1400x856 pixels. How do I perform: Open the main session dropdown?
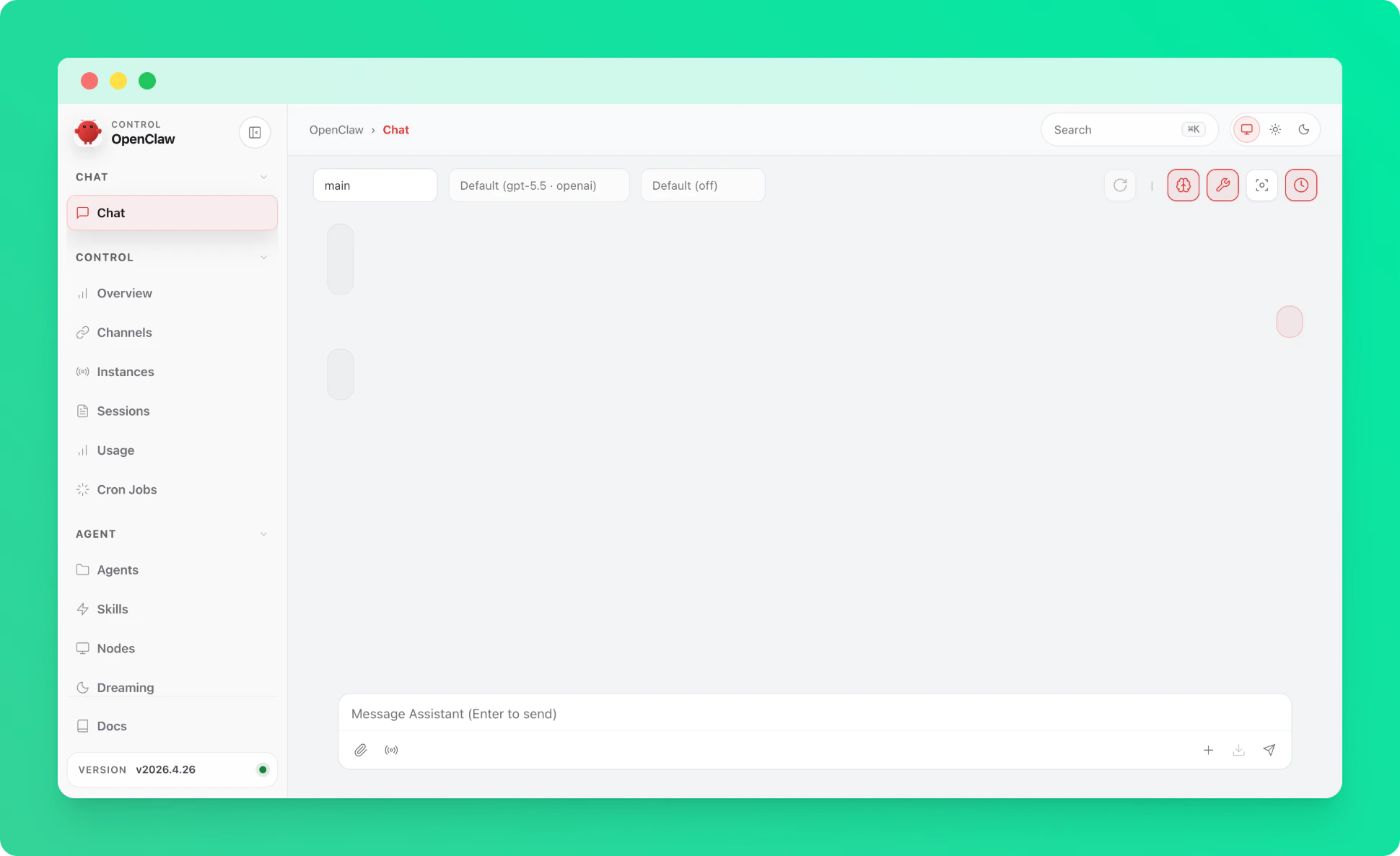click(375, 185)
